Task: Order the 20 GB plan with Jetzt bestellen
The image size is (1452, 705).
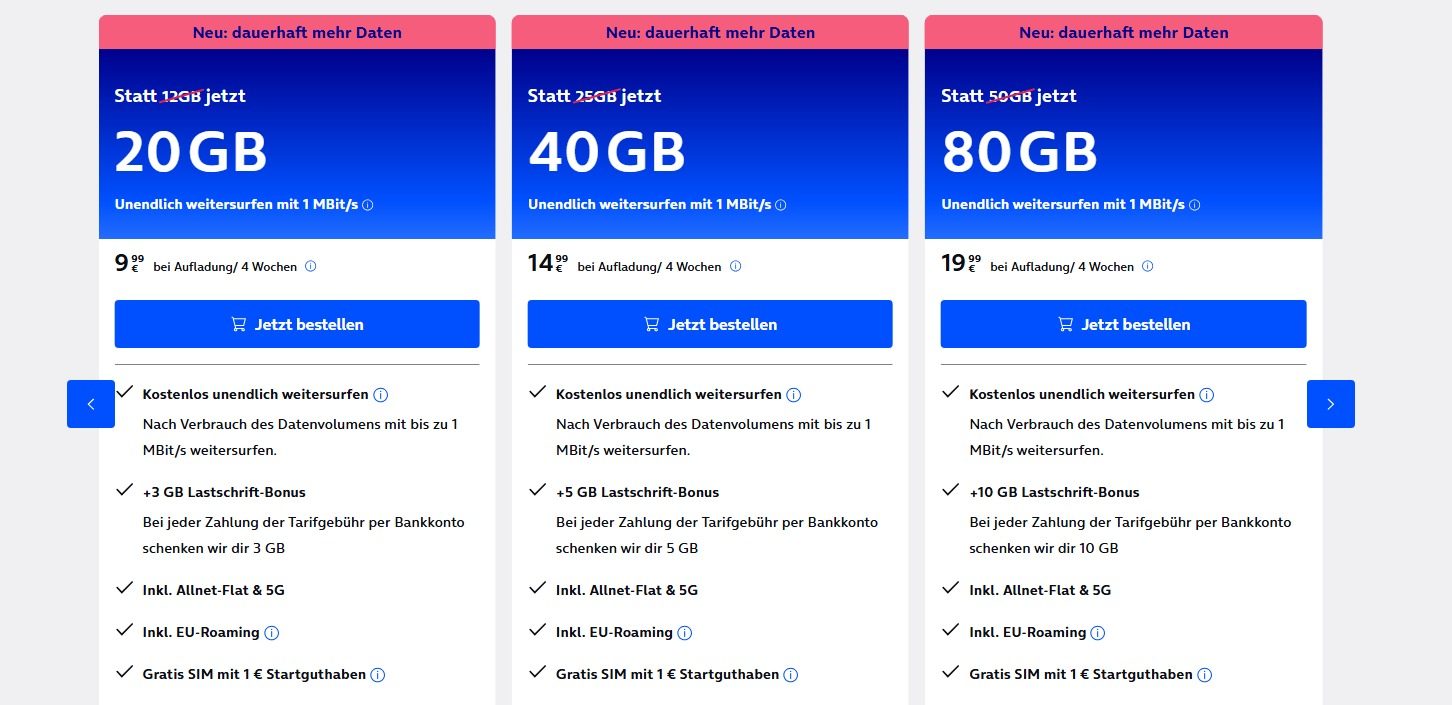Action: tap(297, 324)
